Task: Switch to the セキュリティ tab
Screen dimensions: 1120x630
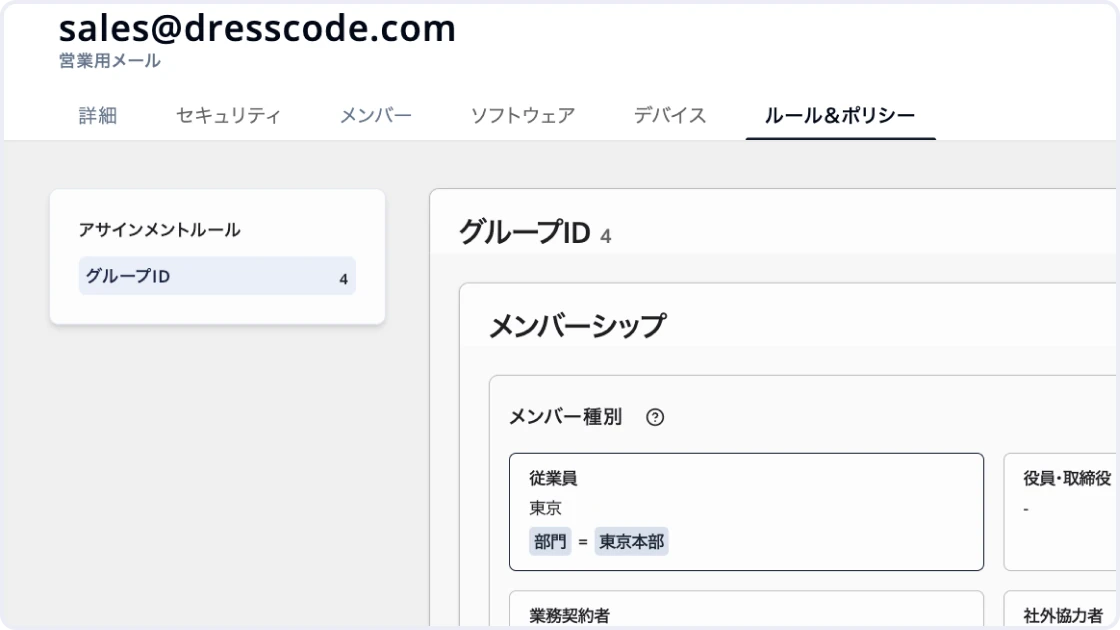Action: (228, 116)
